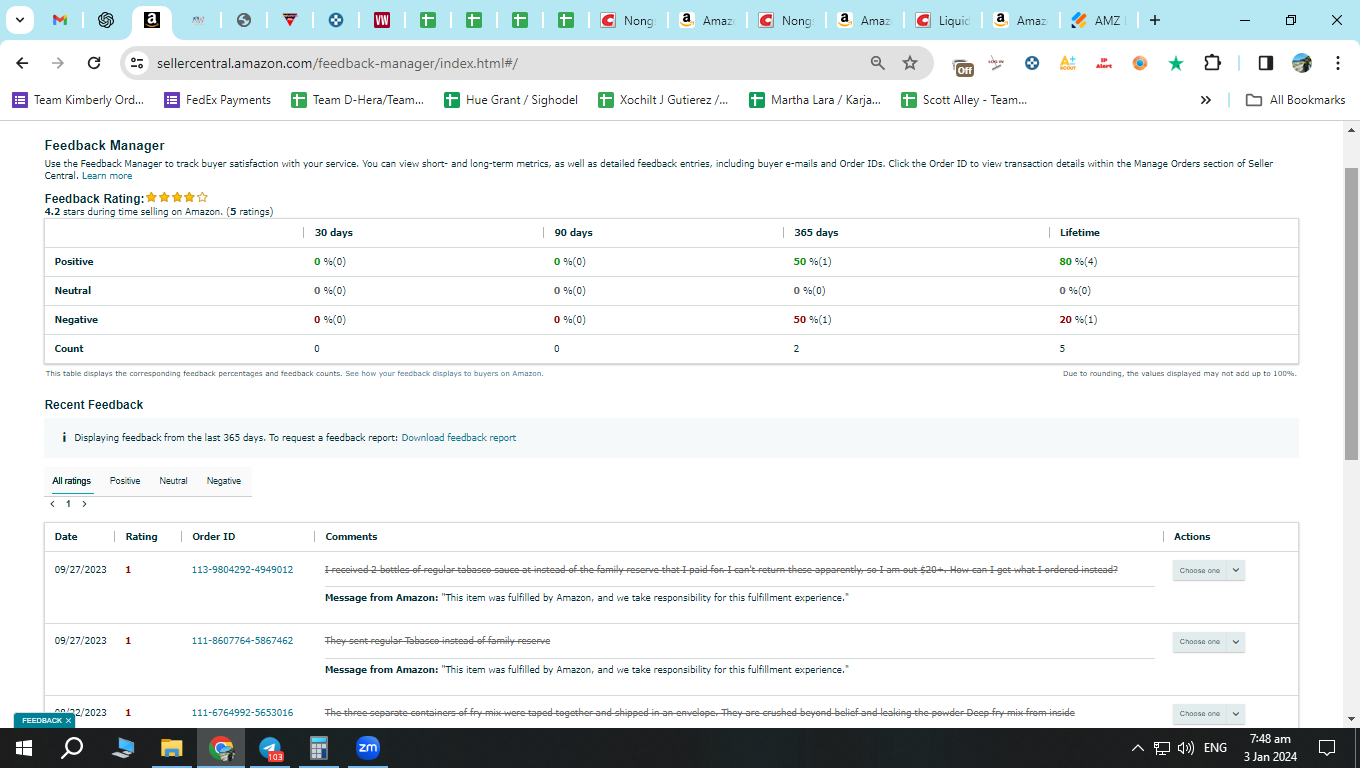This screenshot has width=1360, height=768.
Task: Switch to the Liquid browser tab
Action: click(942, 20)
